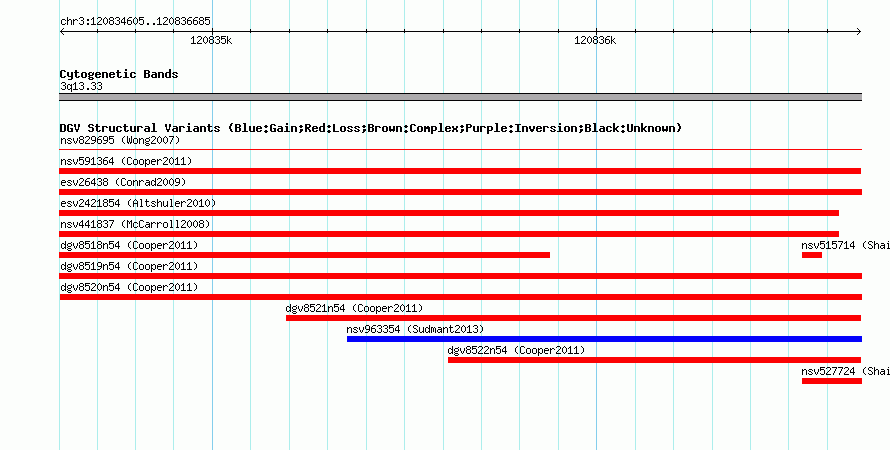This screenshot has width=890, height=450.
Task: Select the red esv2421854 loss bar
Action: tap(449, 213)
